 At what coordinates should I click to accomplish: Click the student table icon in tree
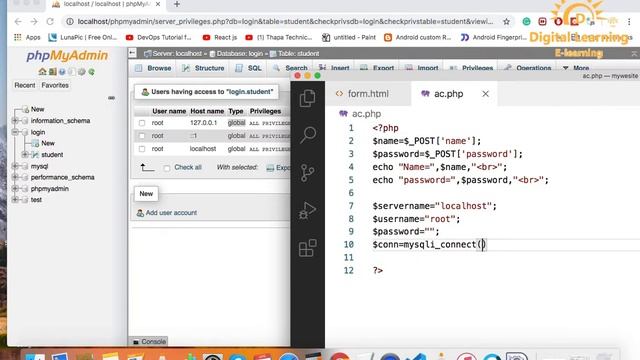(x=35, y=155)
